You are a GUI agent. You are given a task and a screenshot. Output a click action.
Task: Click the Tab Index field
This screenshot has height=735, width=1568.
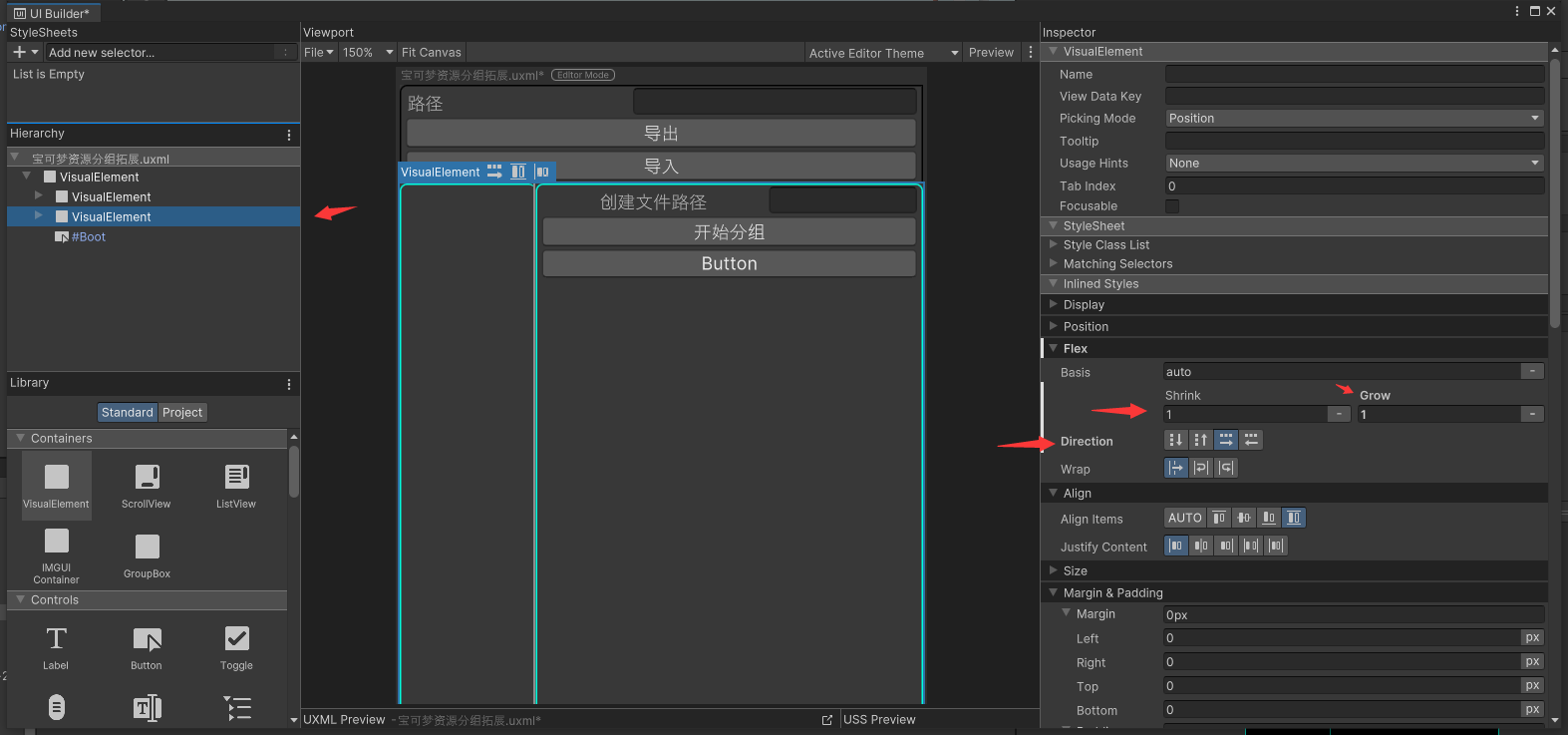point(1355,186)
